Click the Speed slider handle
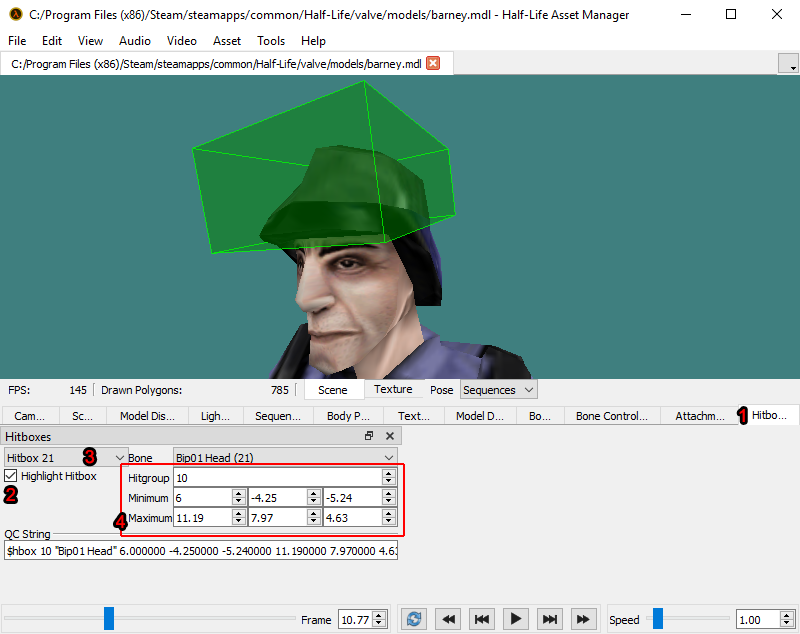Image resolution: width=800 pixels, height=634 pixels. click(x=658, y=618)
